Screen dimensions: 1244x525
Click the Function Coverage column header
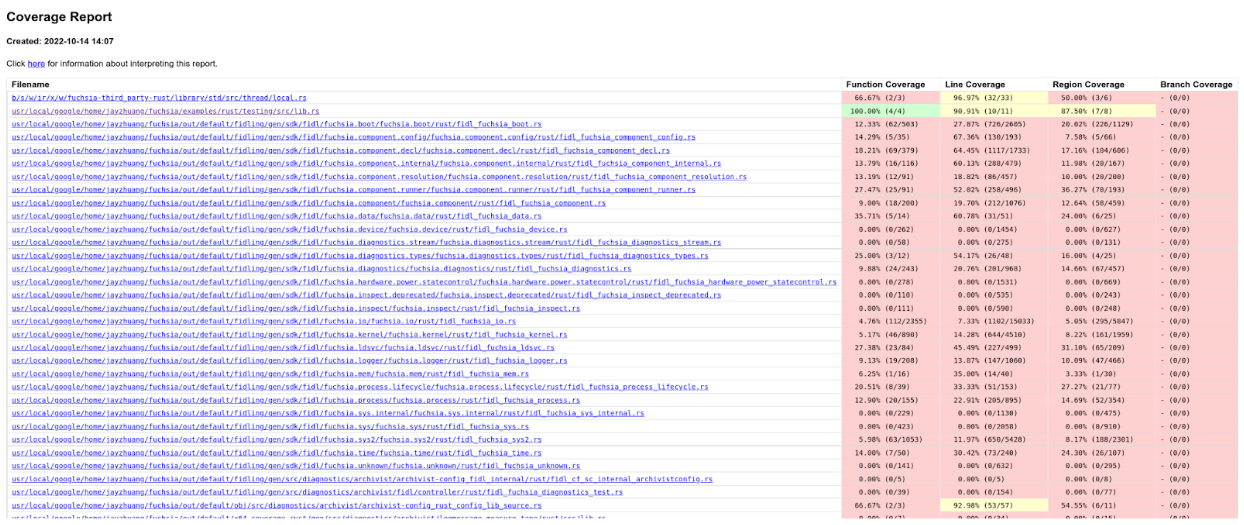pos(885,85)
